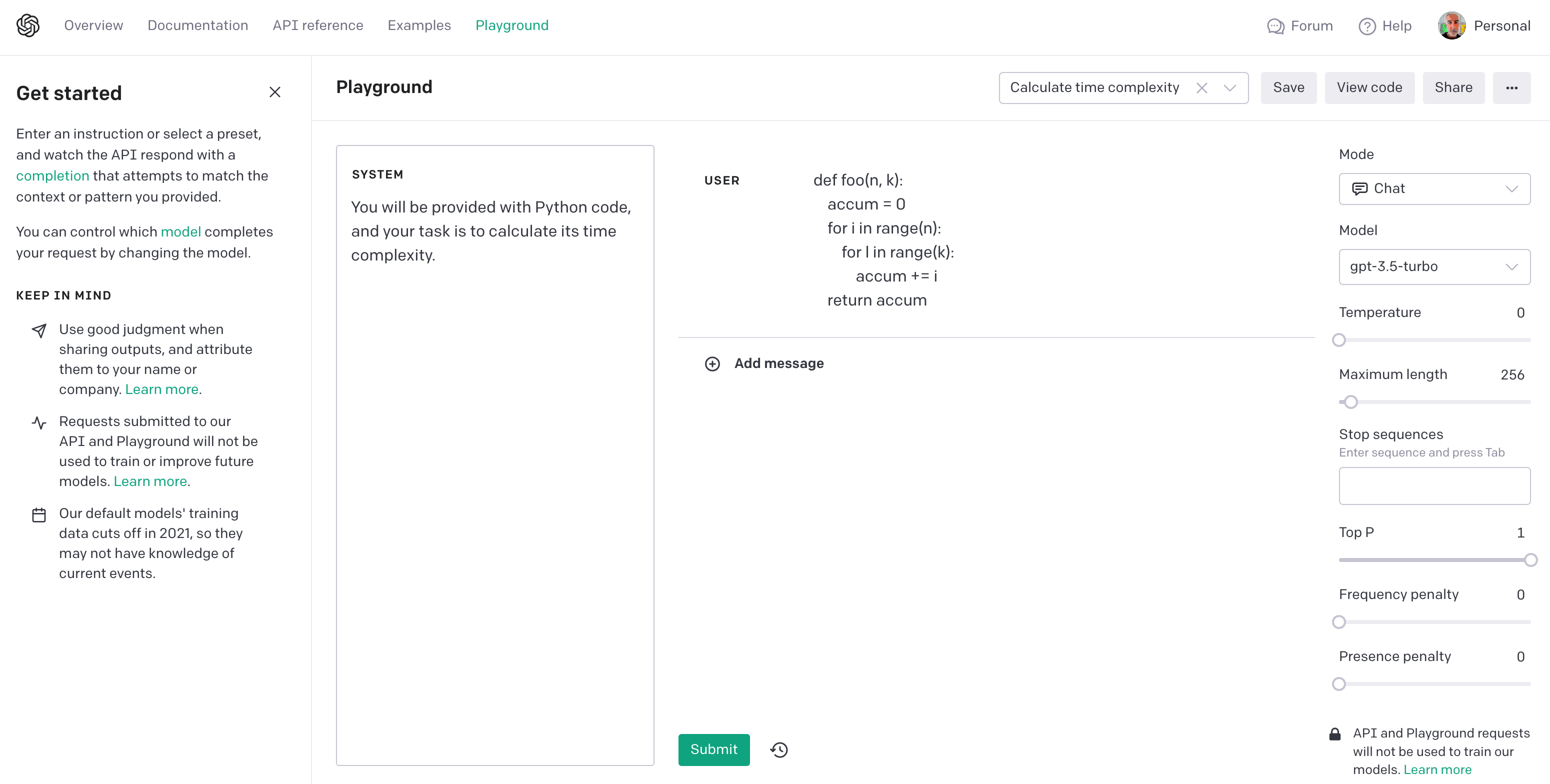Click the Temperature slider handle
This screenshot has width=1550, height=784.
click(x=1339, y=340)
